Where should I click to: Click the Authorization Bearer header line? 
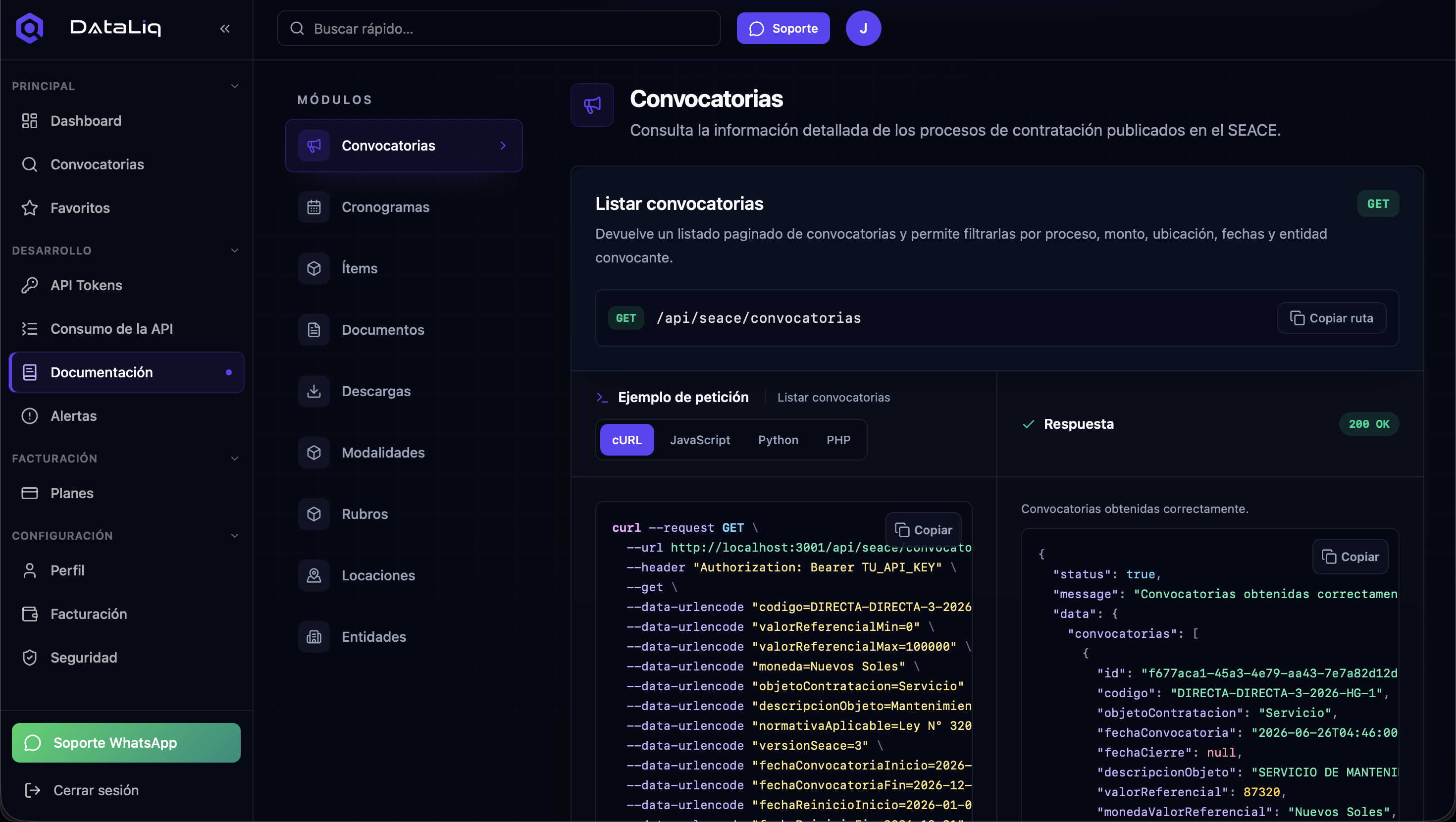pyautogui.click(x=791, y=567)
